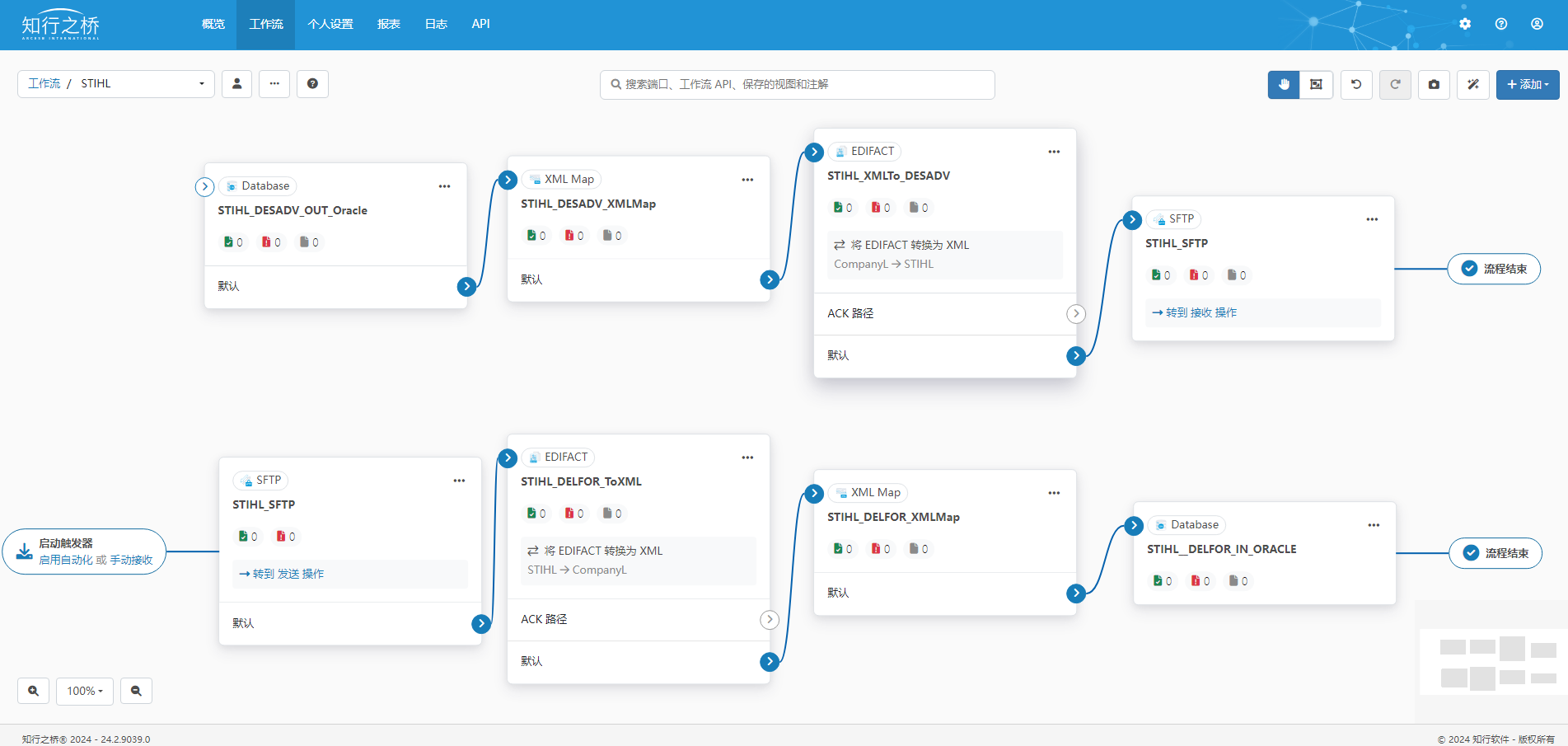Screen dimensions: 1568x746
Task: Click the XML Map type badge on STIHL_DELFOR_XMLMap
Action: [868, 493]
